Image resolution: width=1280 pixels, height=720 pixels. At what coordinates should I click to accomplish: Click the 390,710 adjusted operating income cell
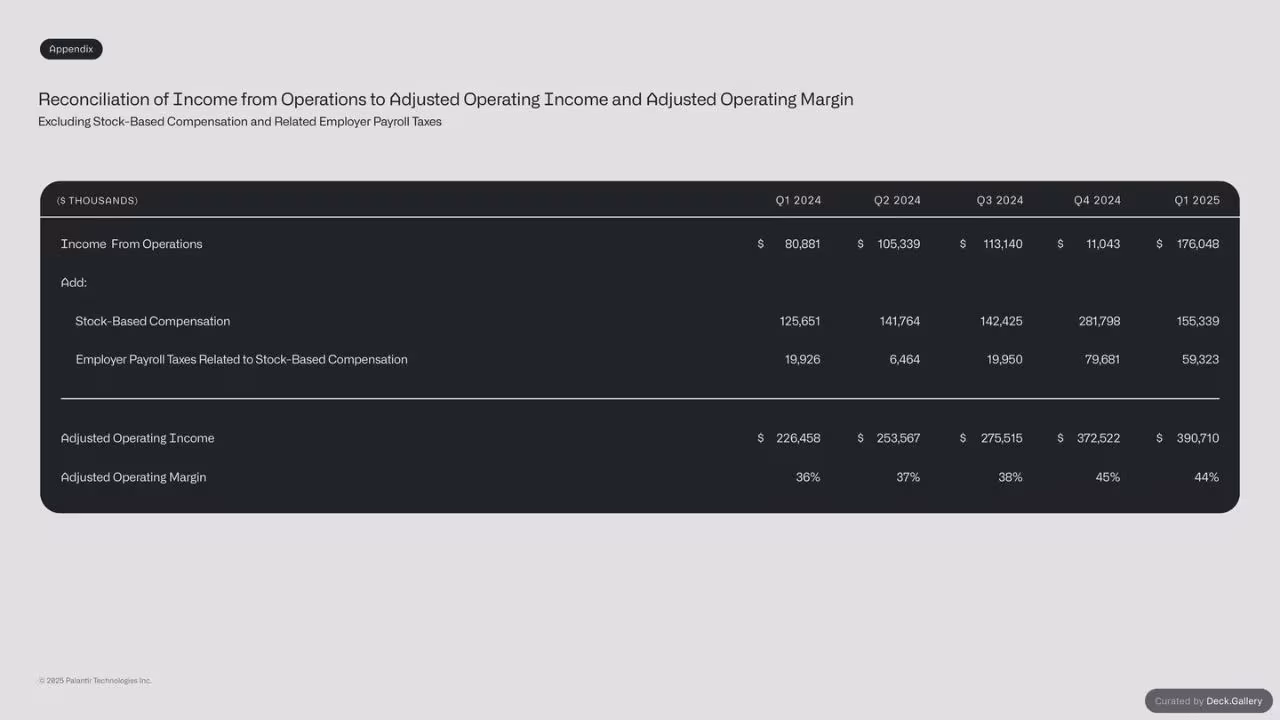click(1198, 438)
